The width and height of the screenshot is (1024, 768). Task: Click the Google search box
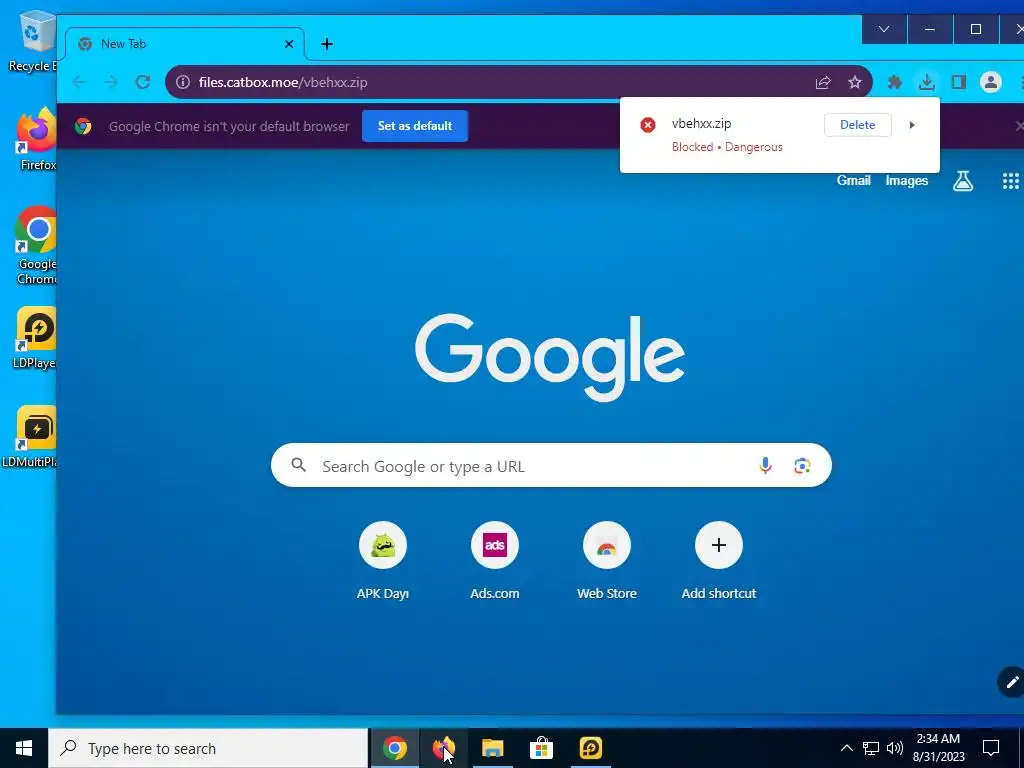click(551, 466)
